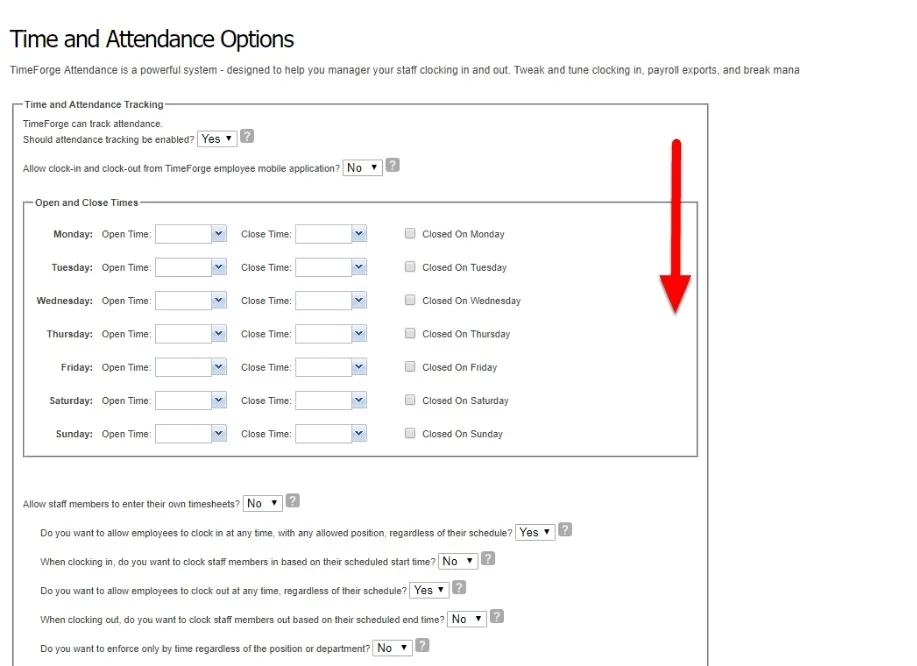The height and width of the screenshot is (666, 917).
Task: Expand Wednesday Close Time dropdown arrow
Action: [x=359, y=301]
